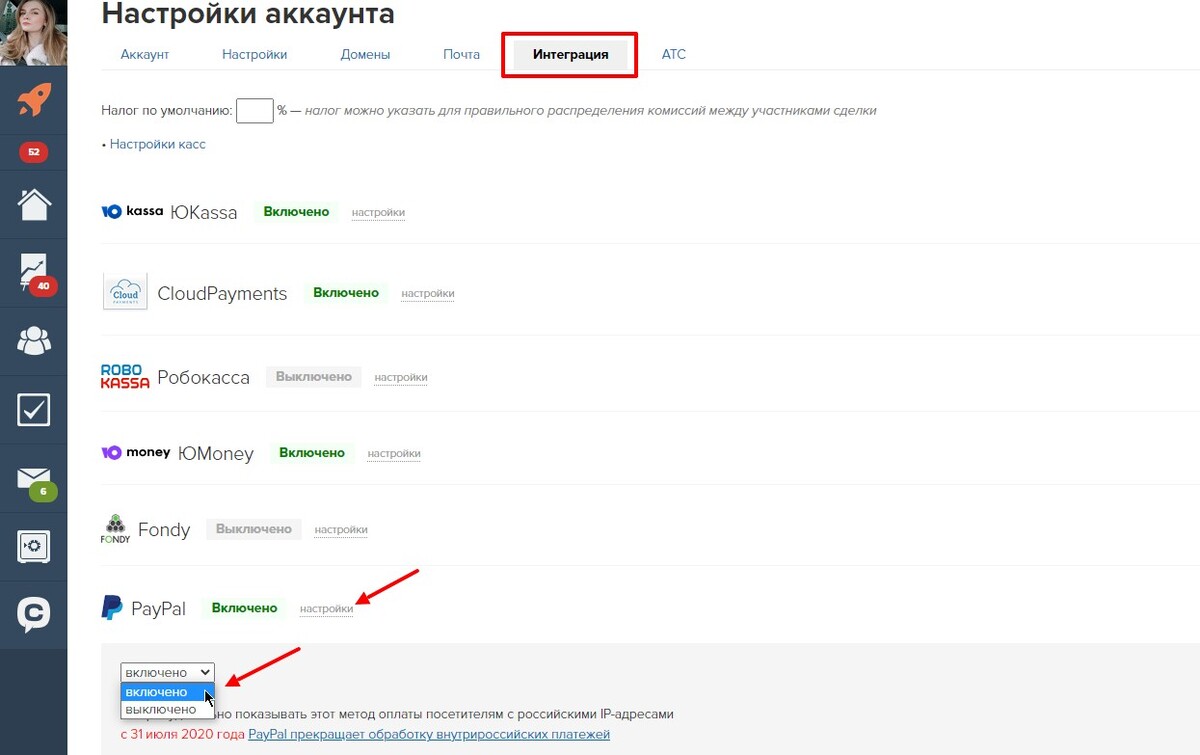Viewport: 1200px width, 755px height.
Task: Click the Выключено status of Робокасса
Action: [x=314, y=377]
